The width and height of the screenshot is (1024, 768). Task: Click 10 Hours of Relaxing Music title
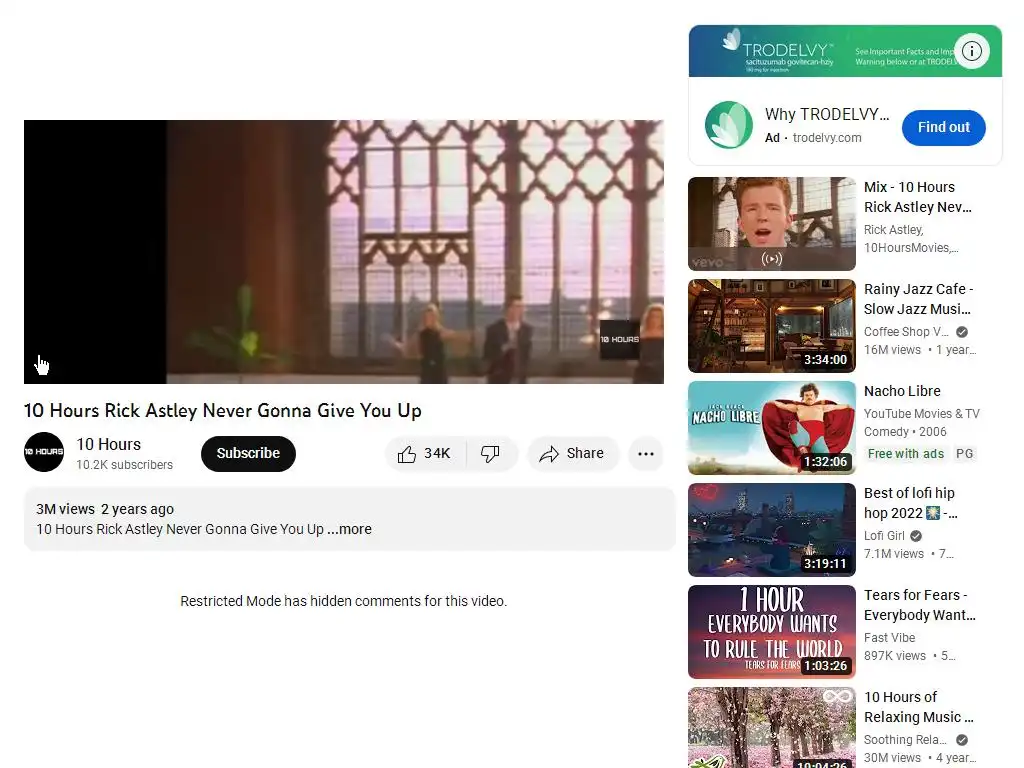(x=919, y=707)
